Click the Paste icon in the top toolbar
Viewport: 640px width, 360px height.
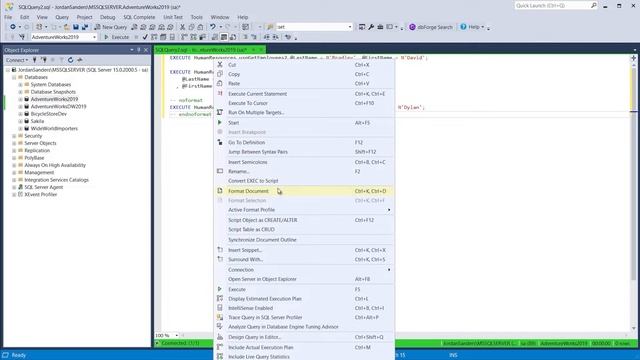click(x=200, y=27)
